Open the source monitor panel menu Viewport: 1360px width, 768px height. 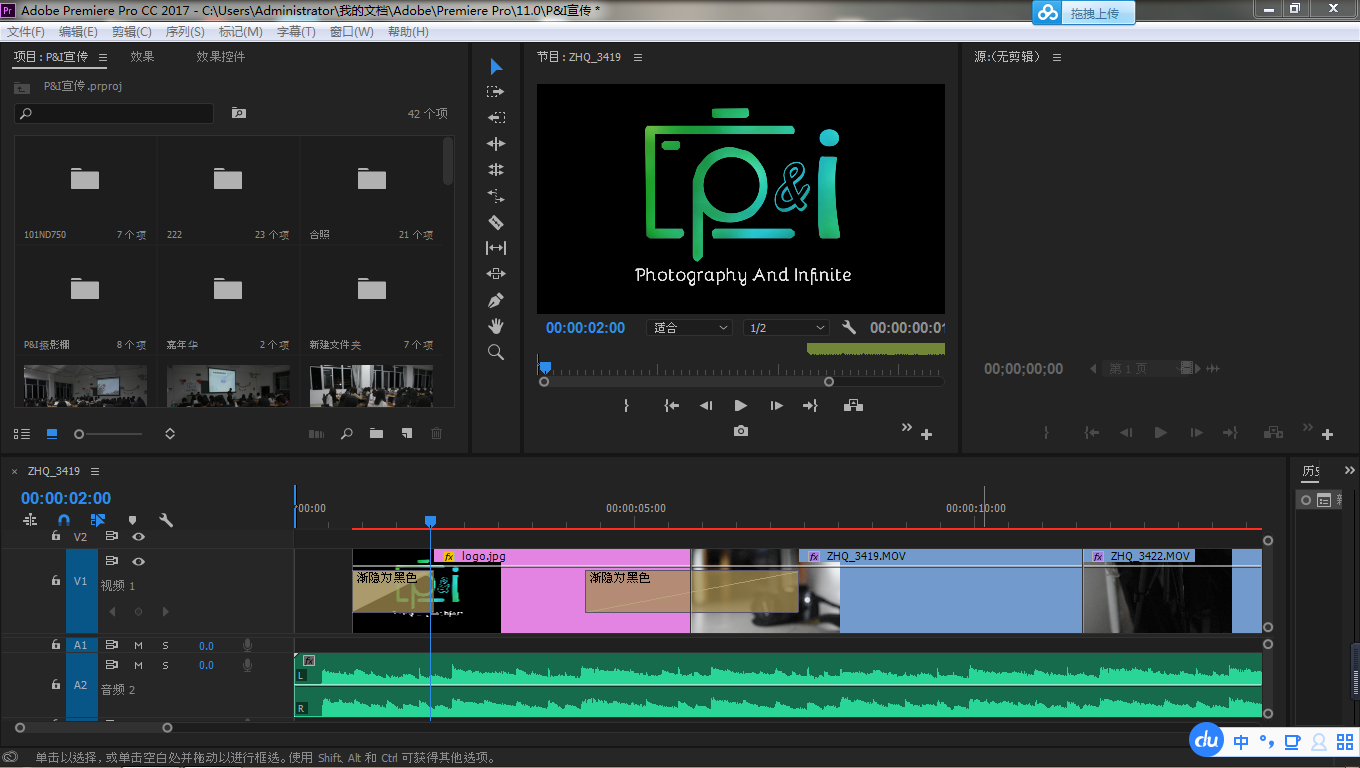[1057, 57]
